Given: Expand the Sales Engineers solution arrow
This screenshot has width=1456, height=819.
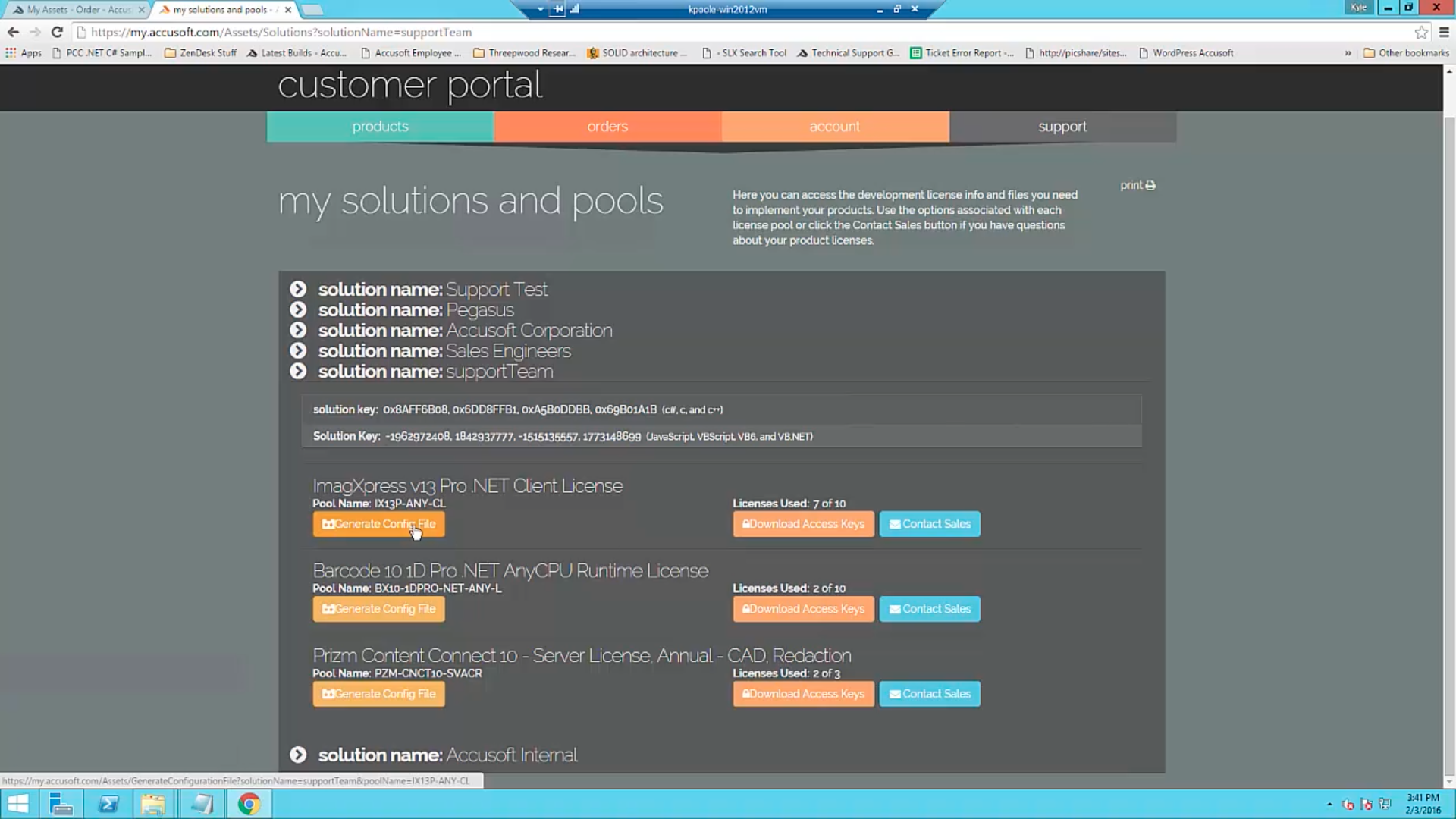Looking at the screenshot, I should click(298, 350).
